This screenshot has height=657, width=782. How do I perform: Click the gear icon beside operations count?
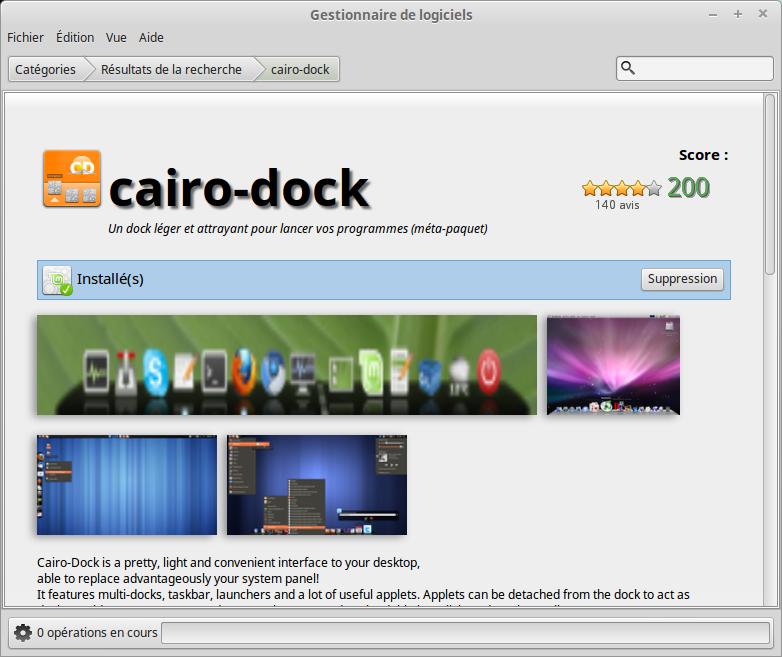click(x=22, y=633)
